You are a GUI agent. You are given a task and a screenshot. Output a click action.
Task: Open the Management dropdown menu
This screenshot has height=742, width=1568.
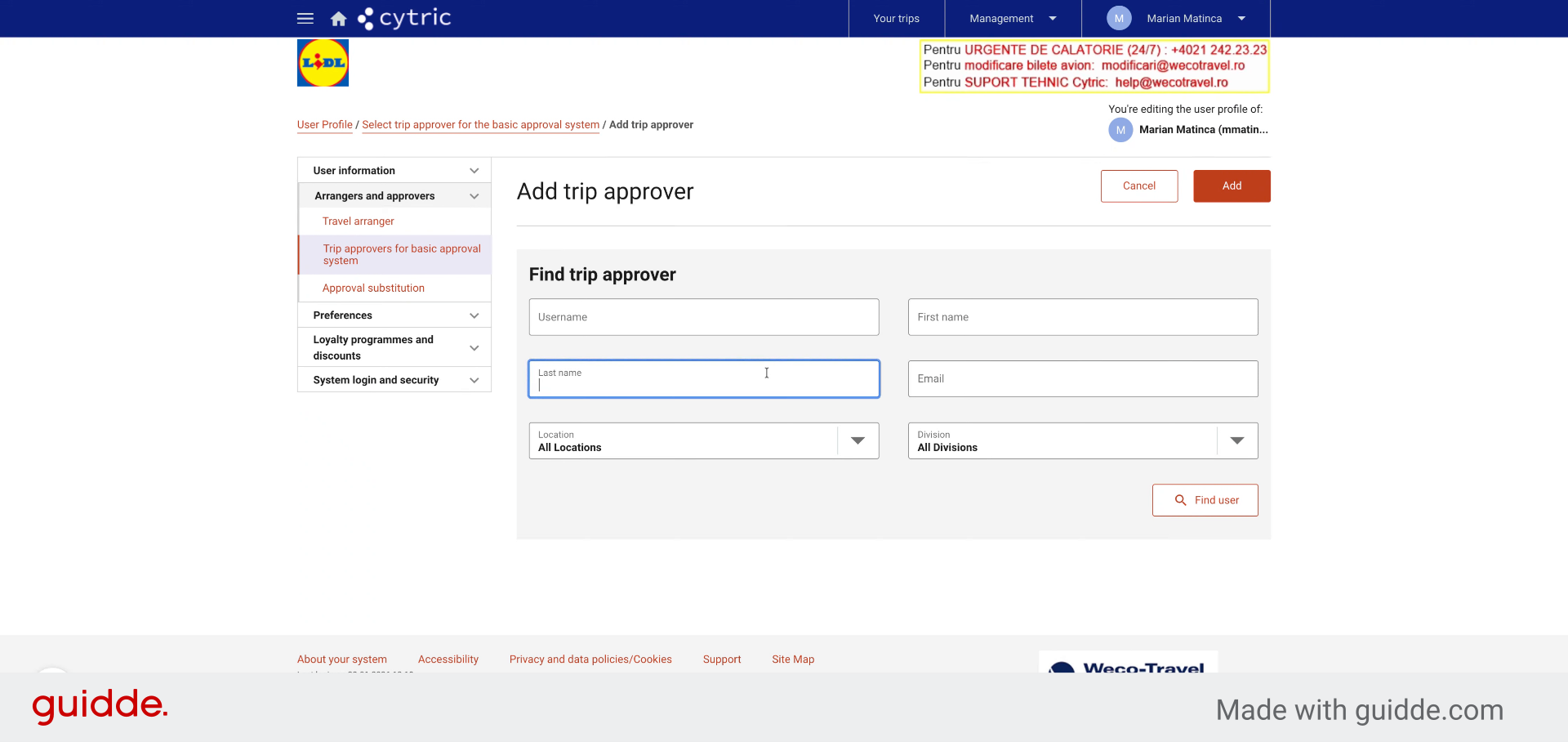point(1013,18)
